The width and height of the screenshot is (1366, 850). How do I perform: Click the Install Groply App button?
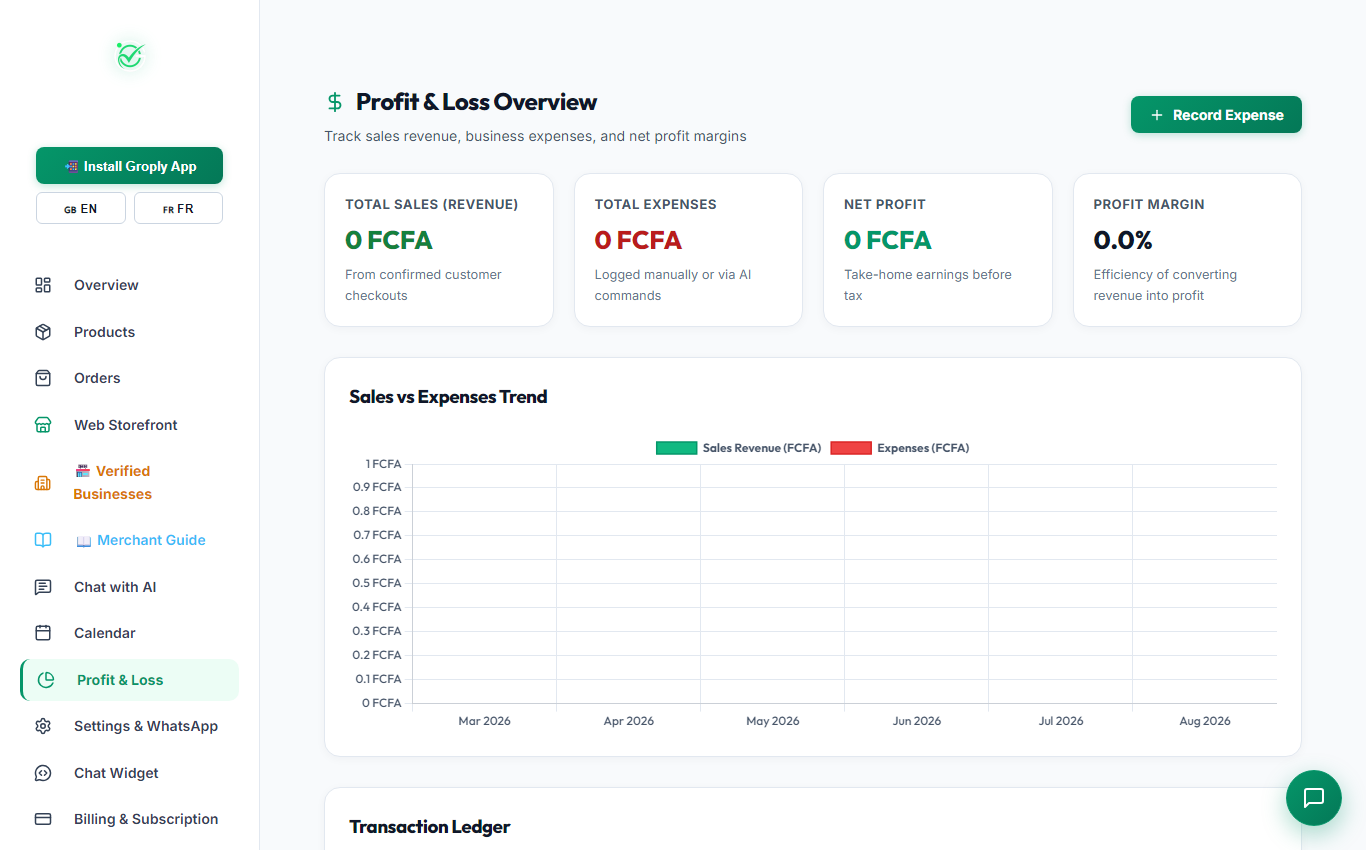[129, 166]
